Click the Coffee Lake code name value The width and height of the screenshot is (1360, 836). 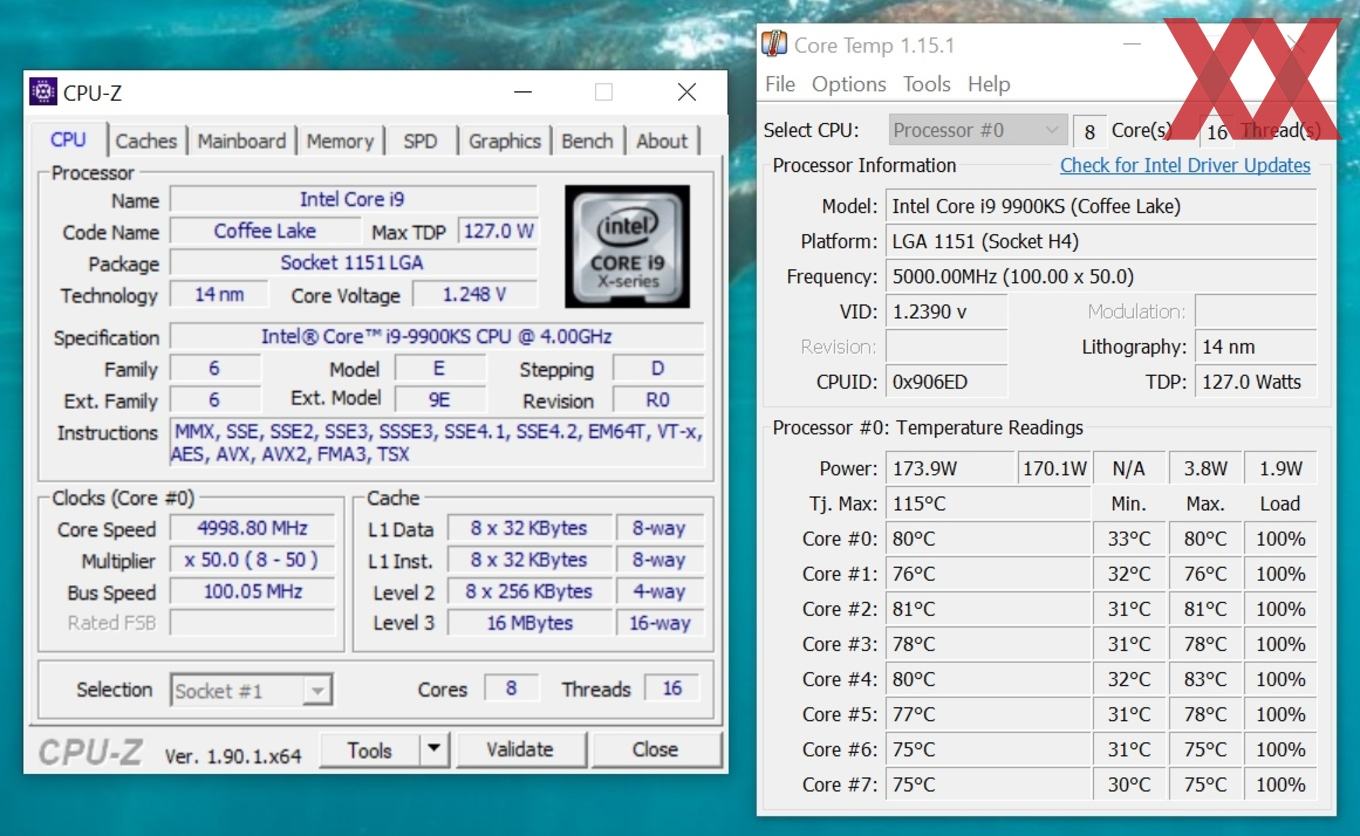[x=265, y=231]
